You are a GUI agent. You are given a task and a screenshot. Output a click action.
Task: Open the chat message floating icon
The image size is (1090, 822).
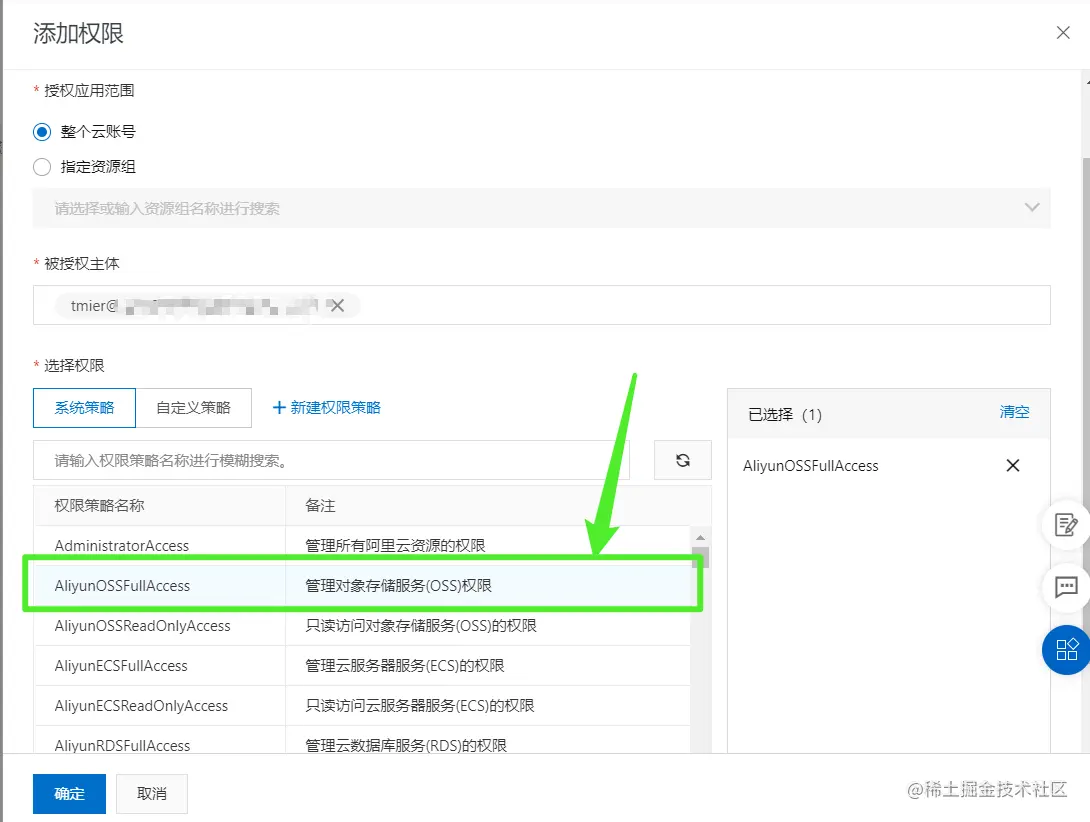[x=1066, y=588]
